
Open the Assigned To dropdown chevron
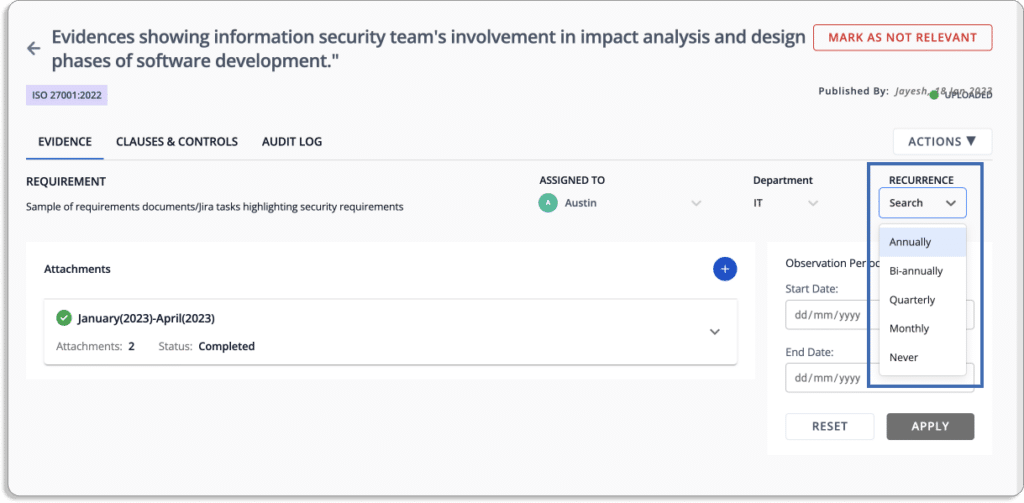click(x=696, y=203)
